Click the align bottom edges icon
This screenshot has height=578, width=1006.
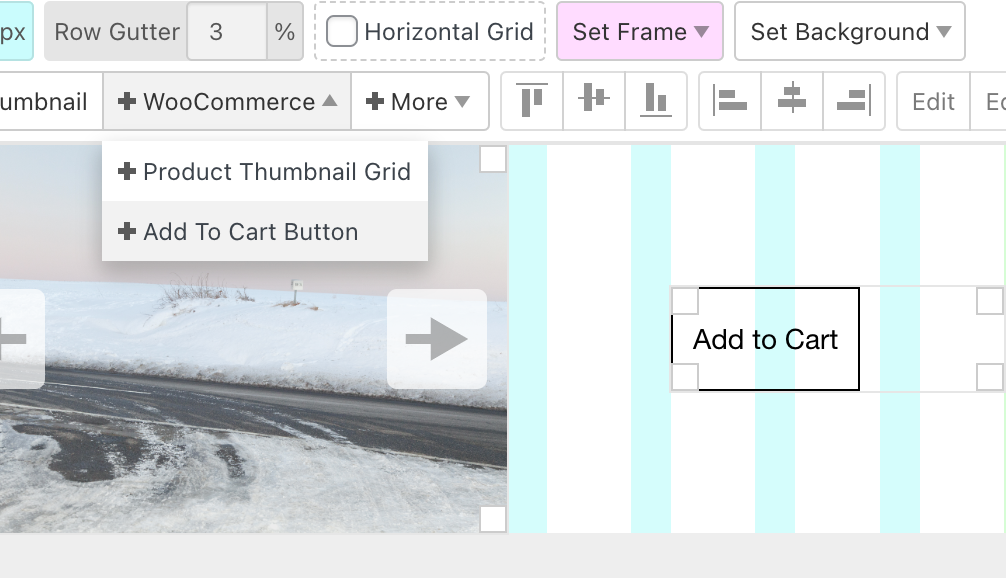point(656,101)
